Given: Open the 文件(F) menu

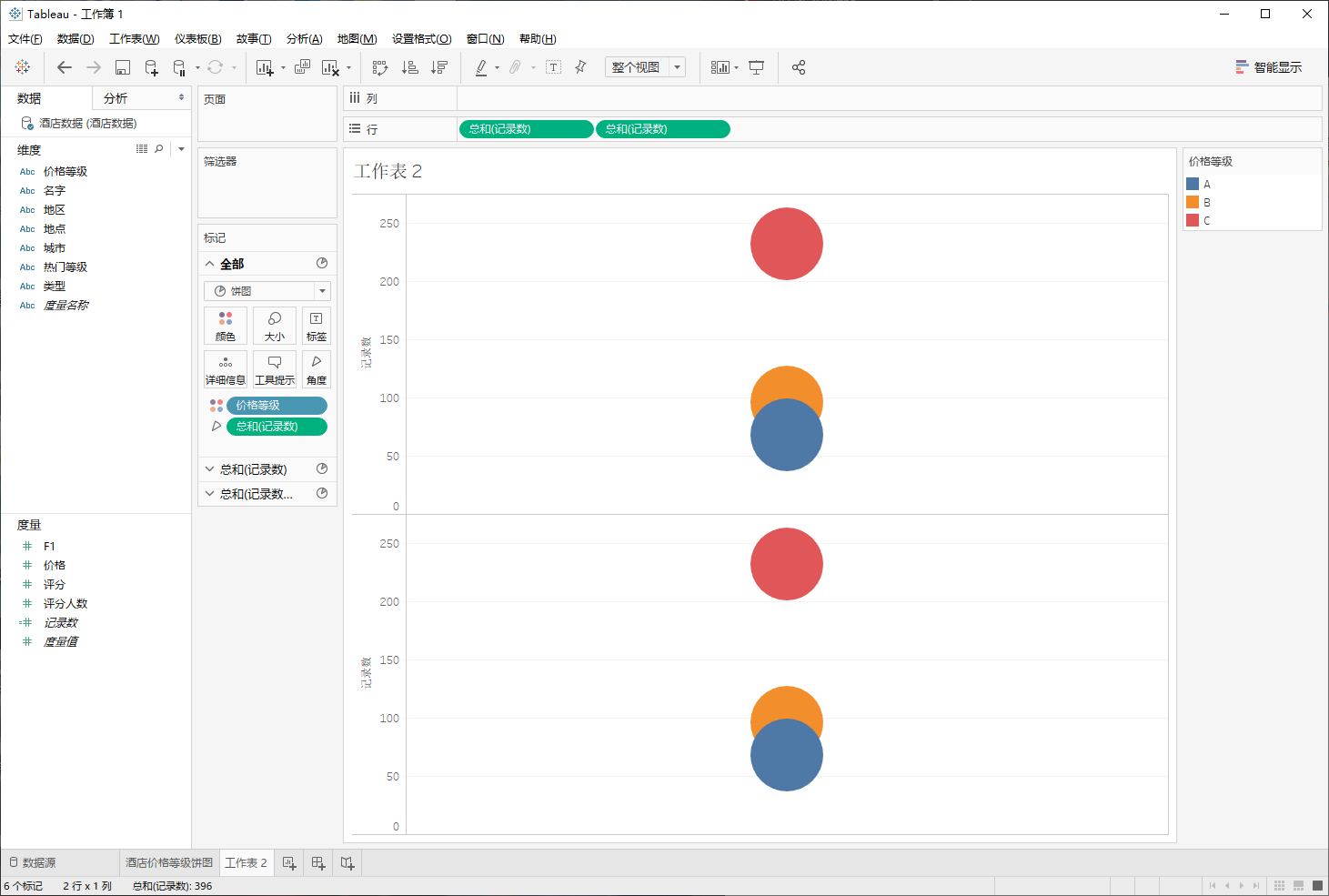Looking at the screenshot, I should coord(25,39).
